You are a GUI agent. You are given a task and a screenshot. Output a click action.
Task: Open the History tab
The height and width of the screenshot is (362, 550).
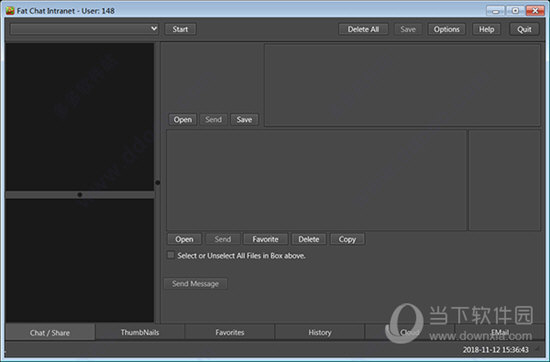click(320, 332)
